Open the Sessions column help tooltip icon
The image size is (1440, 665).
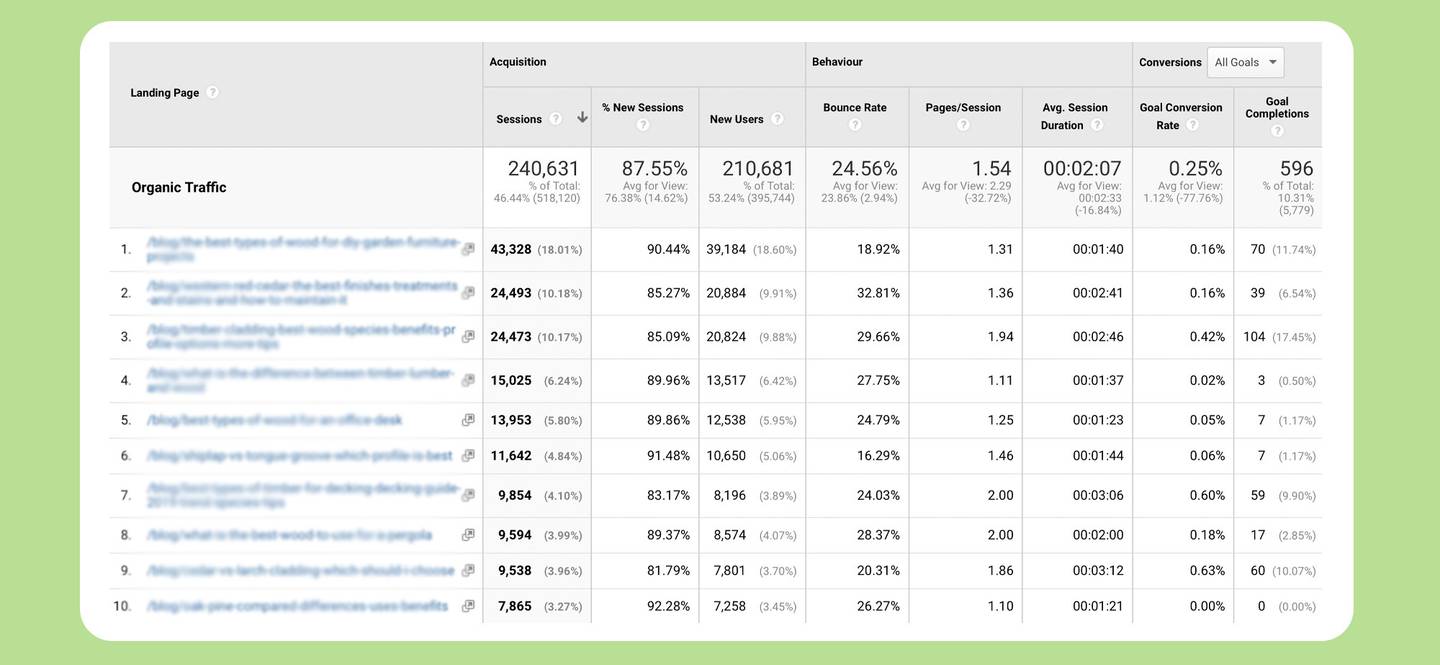[x=555, y=117]
